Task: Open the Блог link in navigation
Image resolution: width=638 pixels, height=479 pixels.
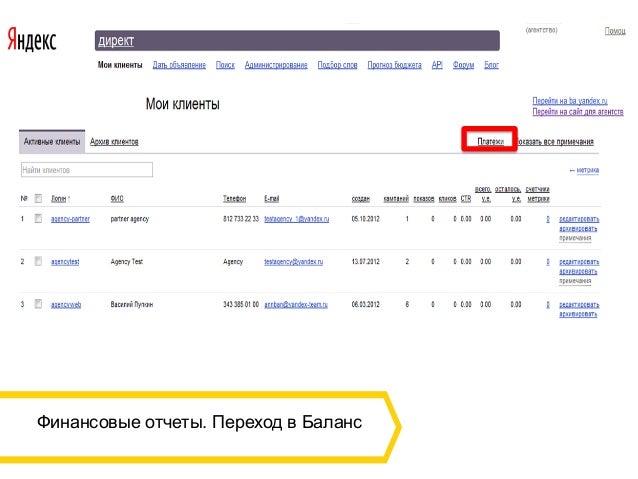Action: tap(491, 65)
